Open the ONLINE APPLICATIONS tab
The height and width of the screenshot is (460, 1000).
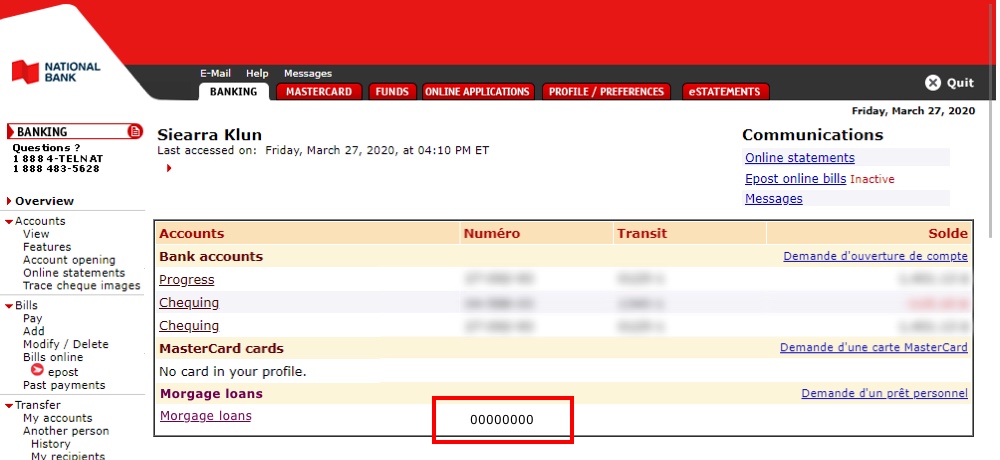pyautogui.click(x=477, y=91)
